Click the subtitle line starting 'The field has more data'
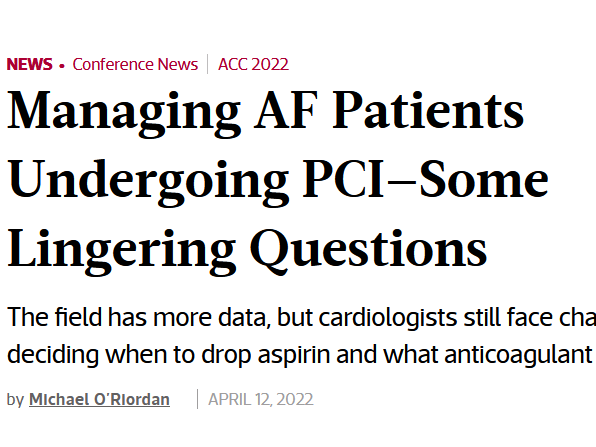The image size is (596, 447). point(301,317)
